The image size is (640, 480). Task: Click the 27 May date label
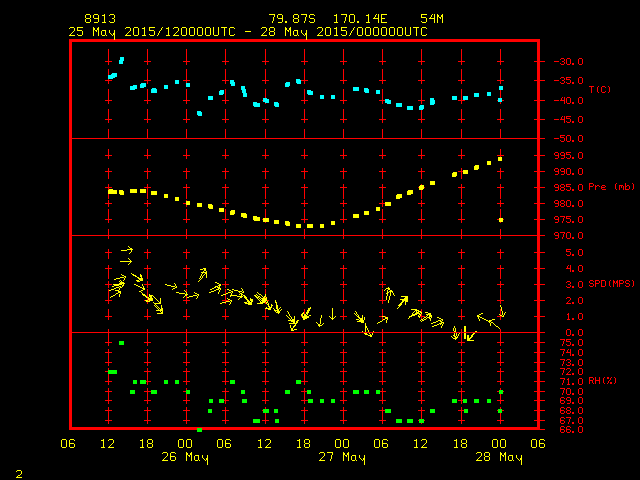click(x=342, y=457)
